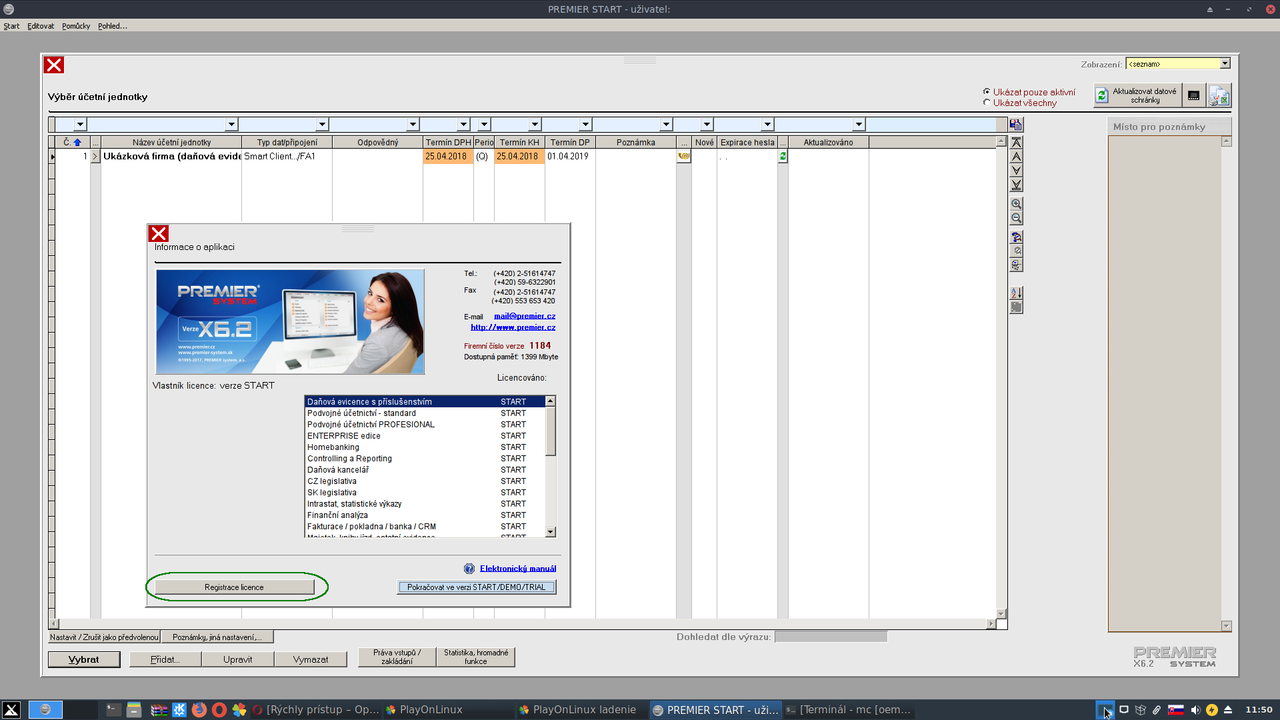Click the green refresh icon in table row
Viewport: 1280px width, 720px height.
(x=783, y=156)
